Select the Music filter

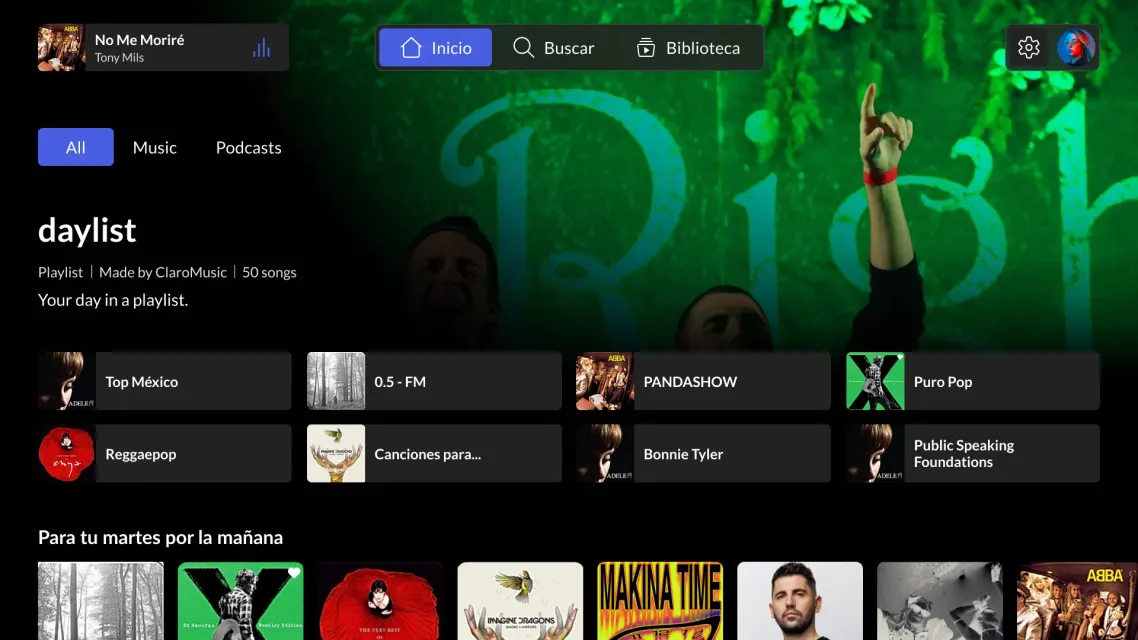155,147
